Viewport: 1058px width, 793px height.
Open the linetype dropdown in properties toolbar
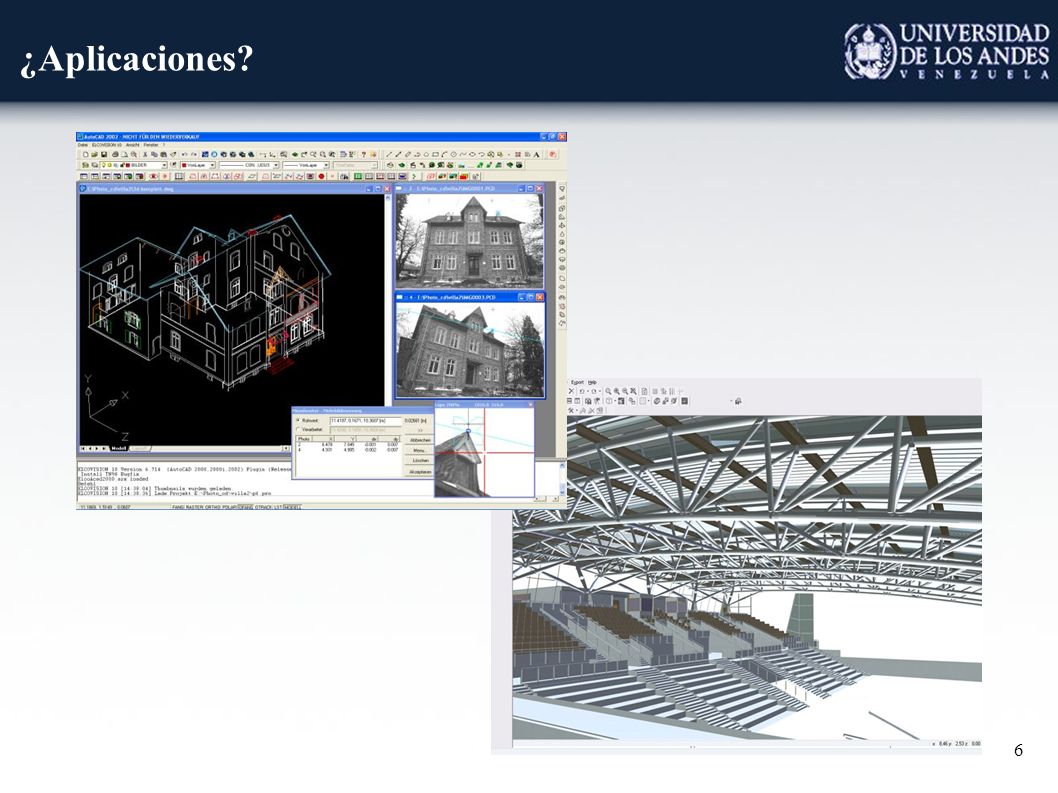[276, 165]
